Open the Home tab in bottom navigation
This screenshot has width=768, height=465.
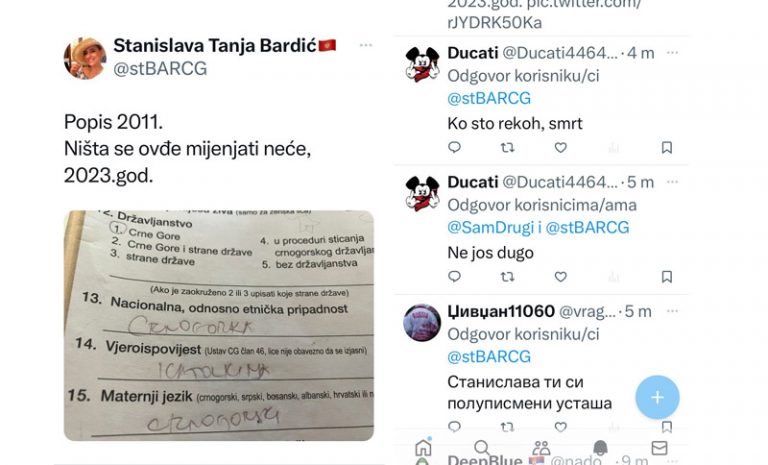(x=423, y=447)
